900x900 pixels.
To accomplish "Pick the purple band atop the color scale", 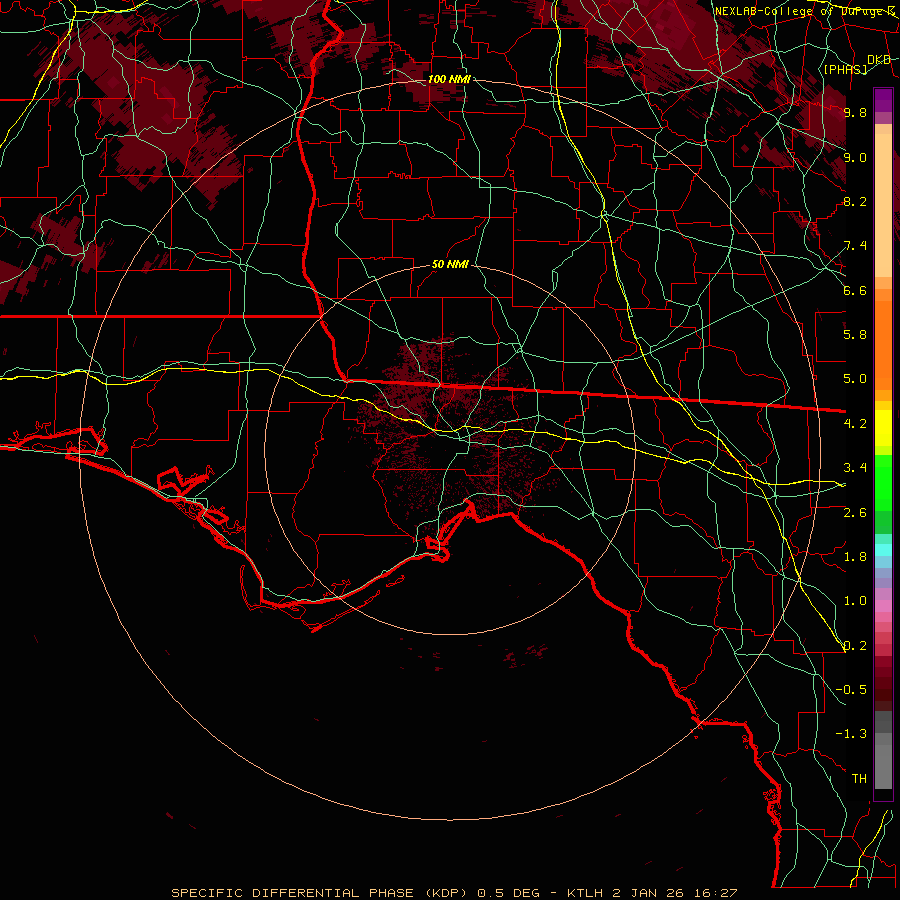I will point(883,100).
